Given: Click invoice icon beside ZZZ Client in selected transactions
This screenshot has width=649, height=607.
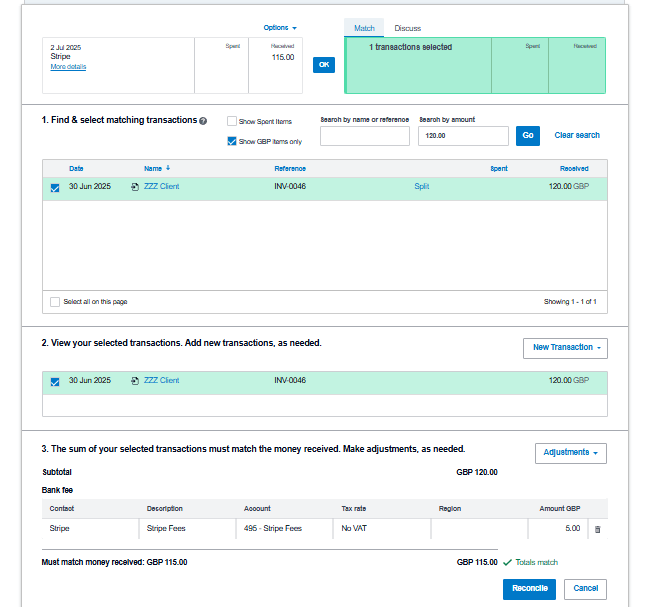Looking at the screenshot, I should [x=135, y=381].
